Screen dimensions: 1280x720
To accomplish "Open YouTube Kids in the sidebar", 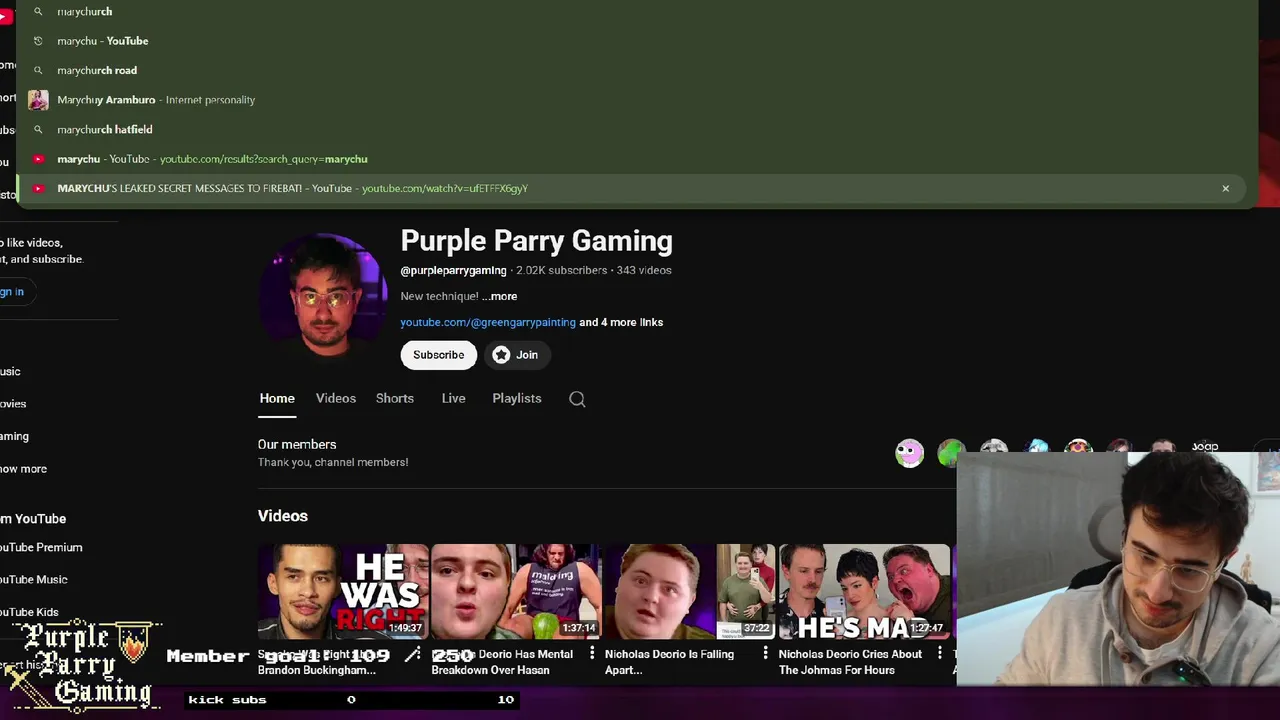I will tap(29, 612).
